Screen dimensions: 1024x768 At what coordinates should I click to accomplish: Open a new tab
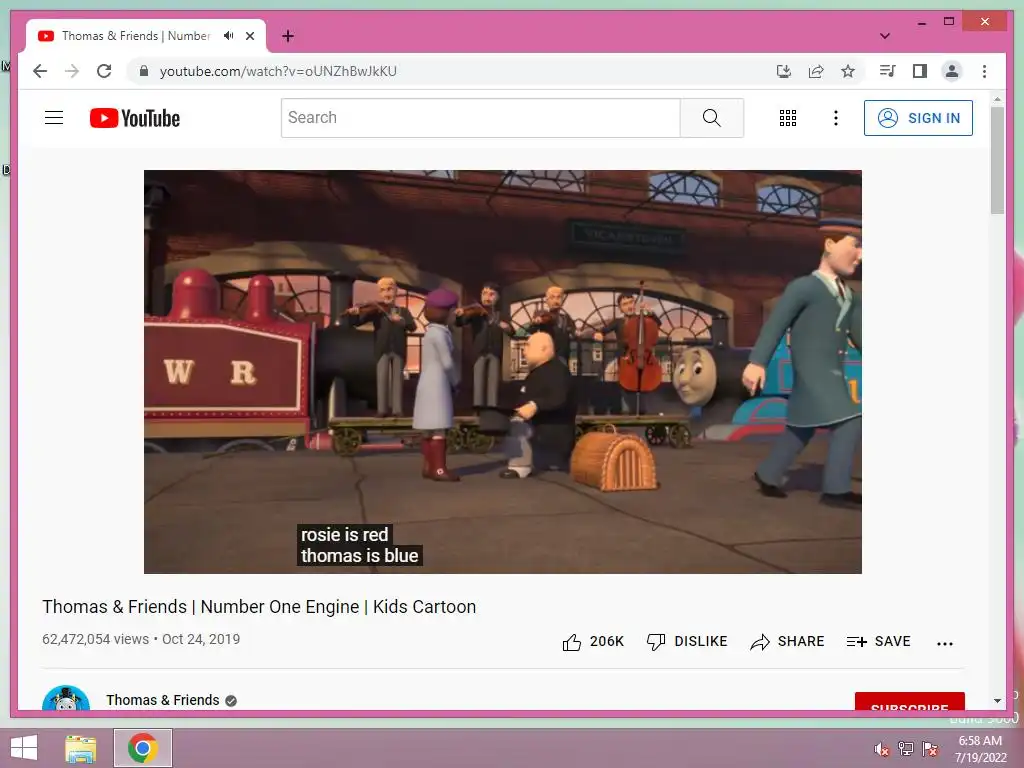pos(287,36)
